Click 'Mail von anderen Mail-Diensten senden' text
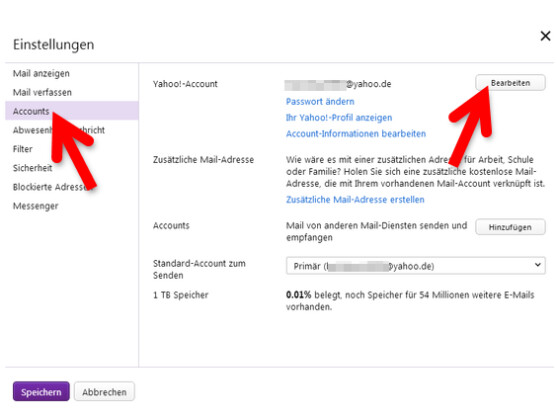The image size is (557, 418). click(377, 232)
